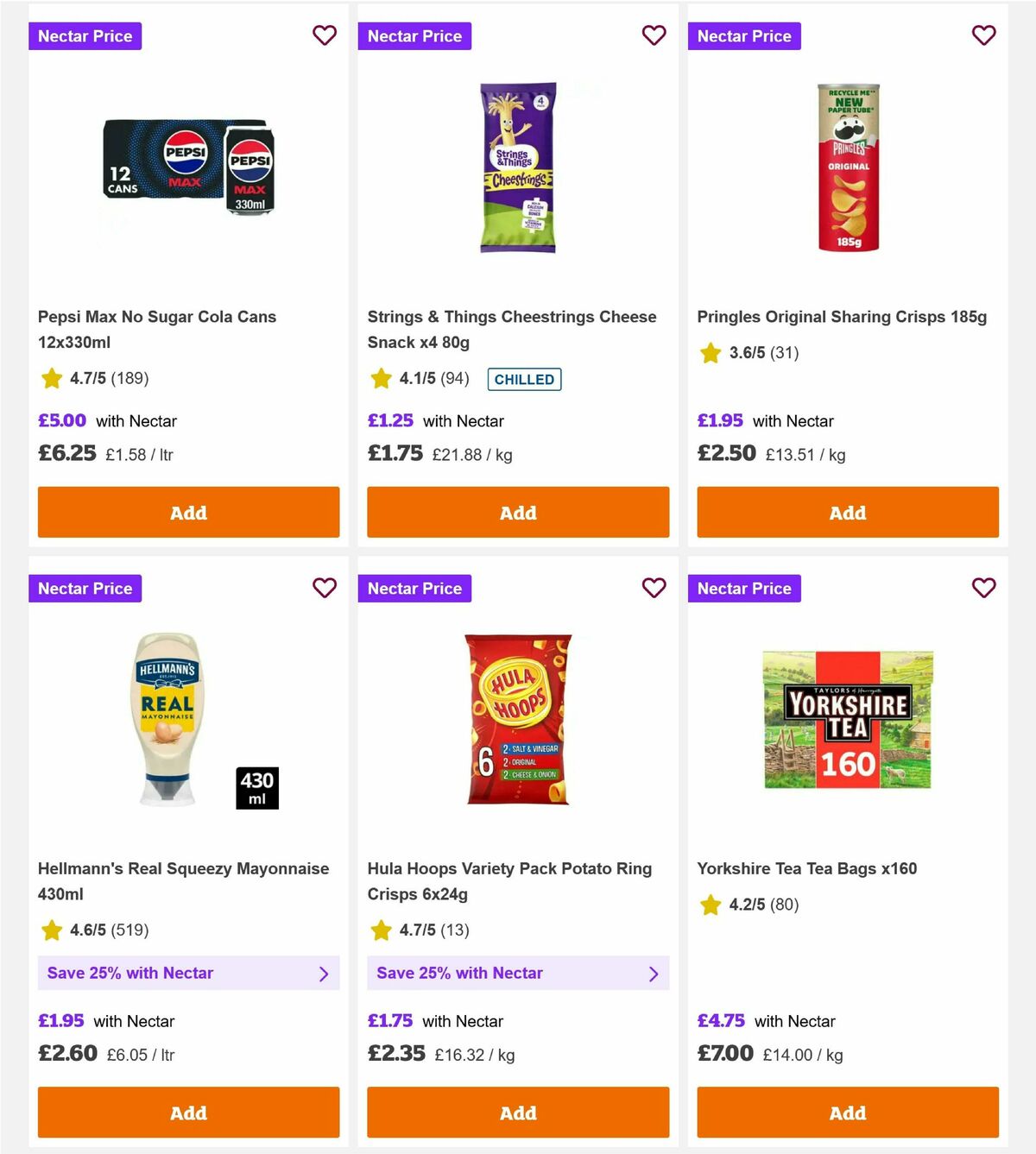The height and width of the screenshot is (1154, 1036).
Task: Open Pringles Original Sharing Crisps product title
Action: point(843,317)
